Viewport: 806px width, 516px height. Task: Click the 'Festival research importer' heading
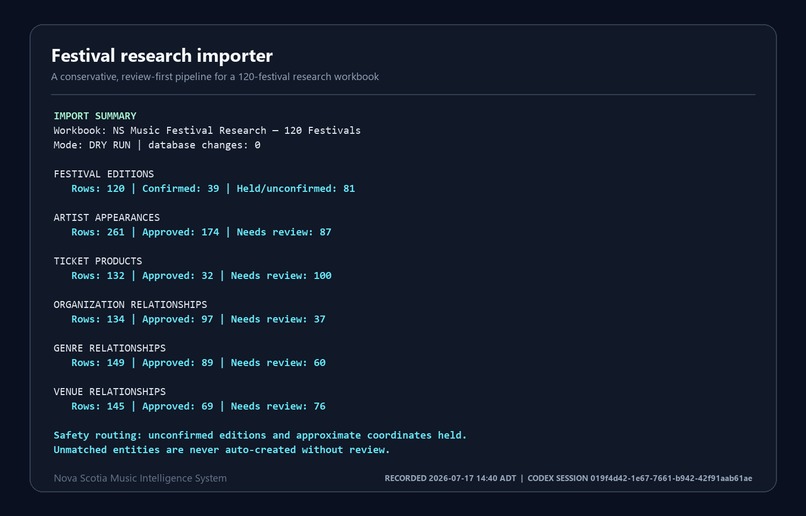coord(162,56)
